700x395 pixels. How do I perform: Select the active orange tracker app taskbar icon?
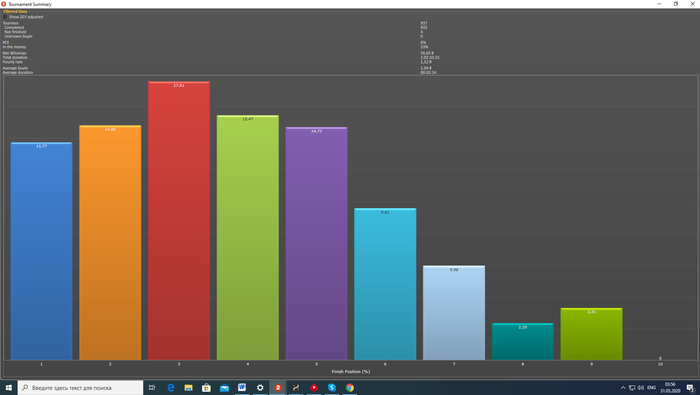(x=278, y=387)
